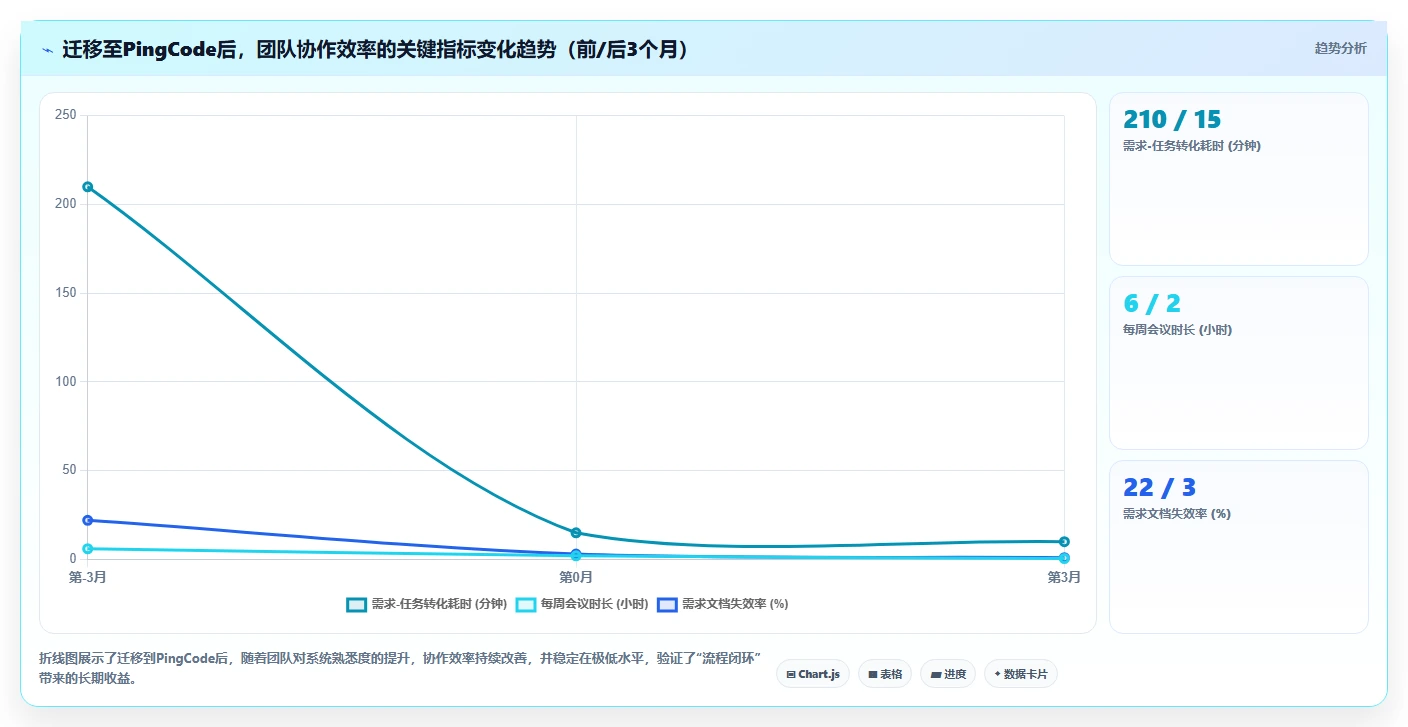Click the blue 22 data point at 第-3月
This screenshot has width=1408, height=727.
point(88,520)
